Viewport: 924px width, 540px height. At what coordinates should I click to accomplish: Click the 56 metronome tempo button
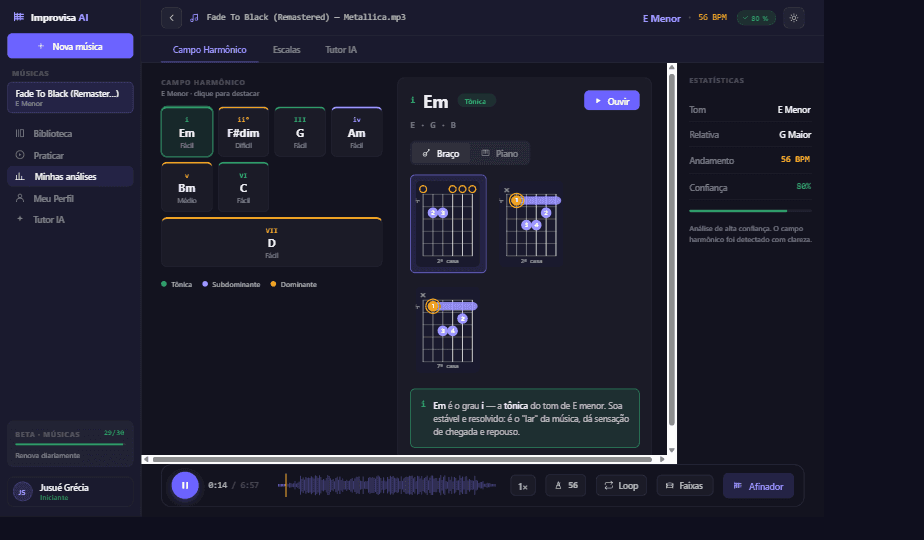click(565, 485)
